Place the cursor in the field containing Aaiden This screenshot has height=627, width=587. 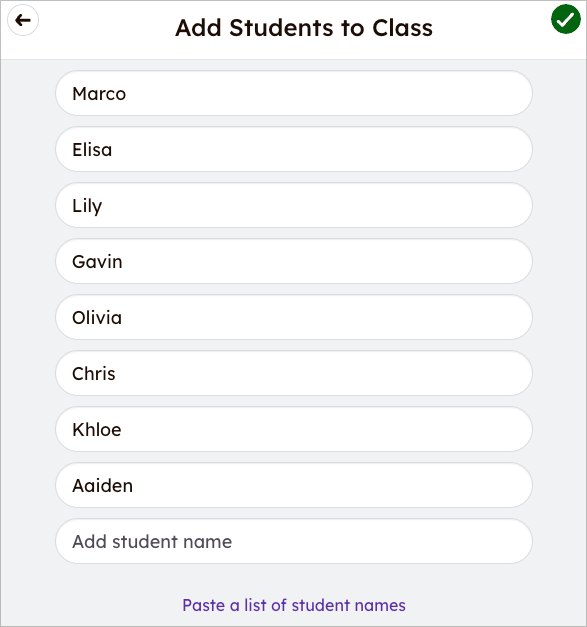coord(294,485)
